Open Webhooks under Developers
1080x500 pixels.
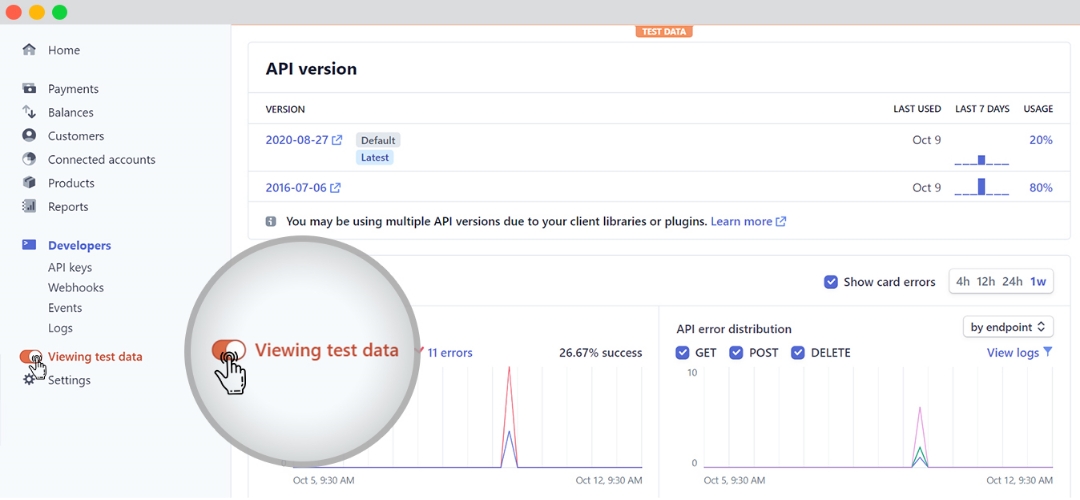click(x=76, y=287)
